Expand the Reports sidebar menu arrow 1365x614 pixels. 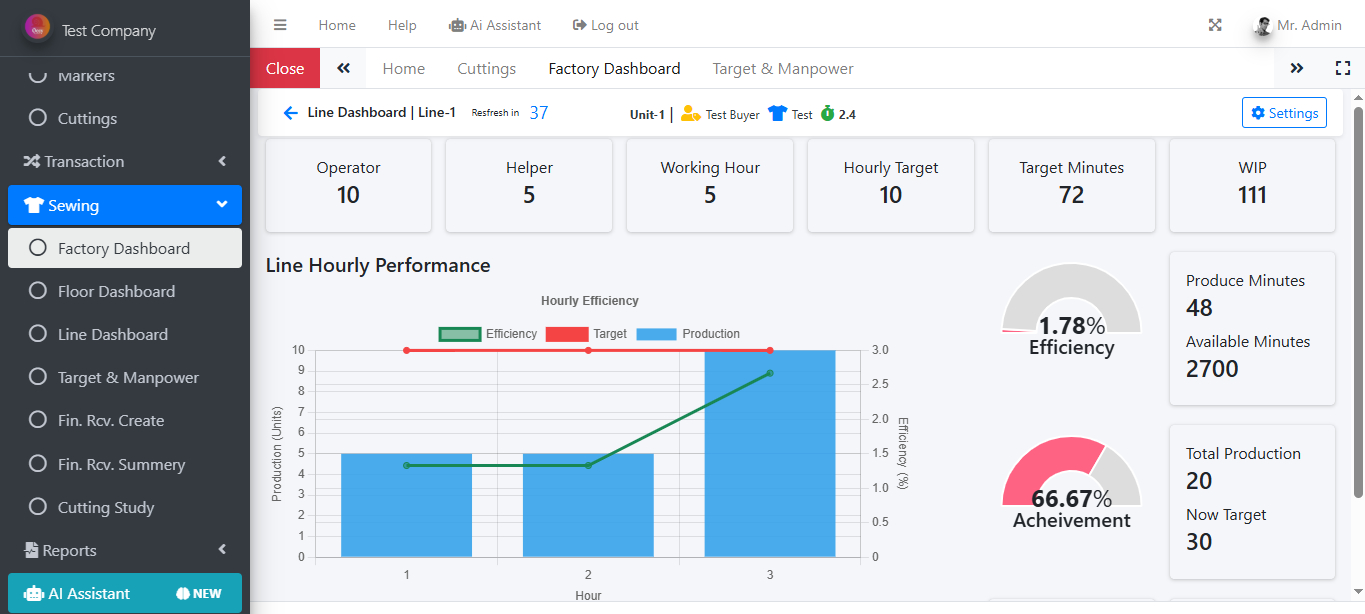(x=222, y=550)
